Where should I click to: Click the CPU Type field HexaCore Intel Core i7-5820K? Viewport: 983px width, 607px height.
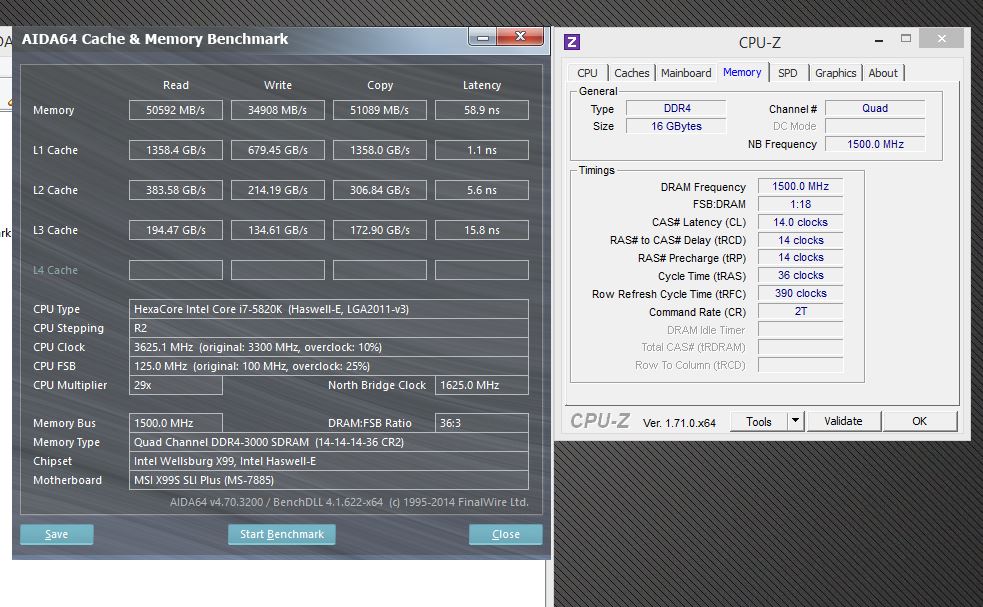pyautogui.click(x=329, y=309)
